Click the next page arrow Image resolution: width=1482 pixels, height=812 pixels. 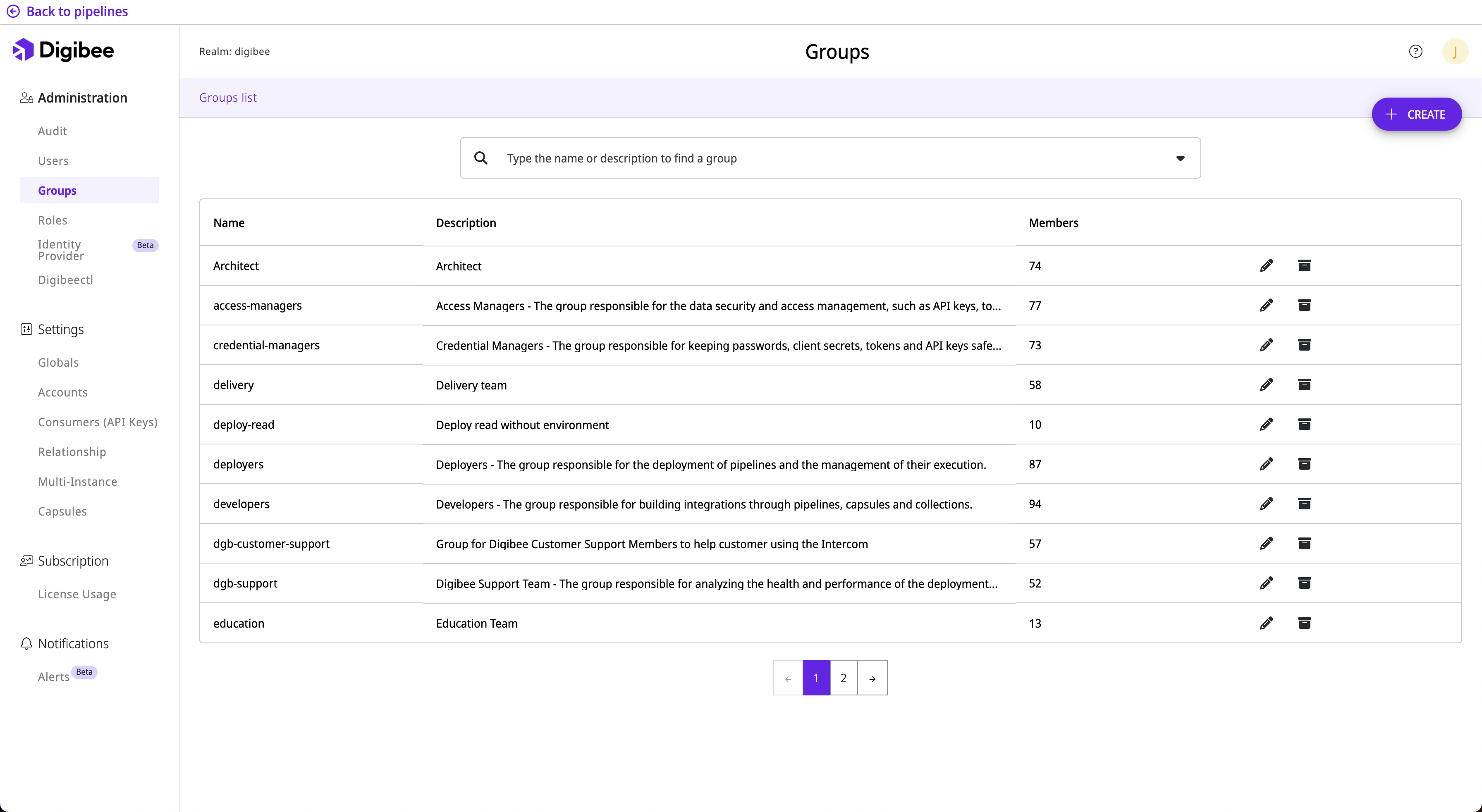pyautogui.click(x=872, y=678)
